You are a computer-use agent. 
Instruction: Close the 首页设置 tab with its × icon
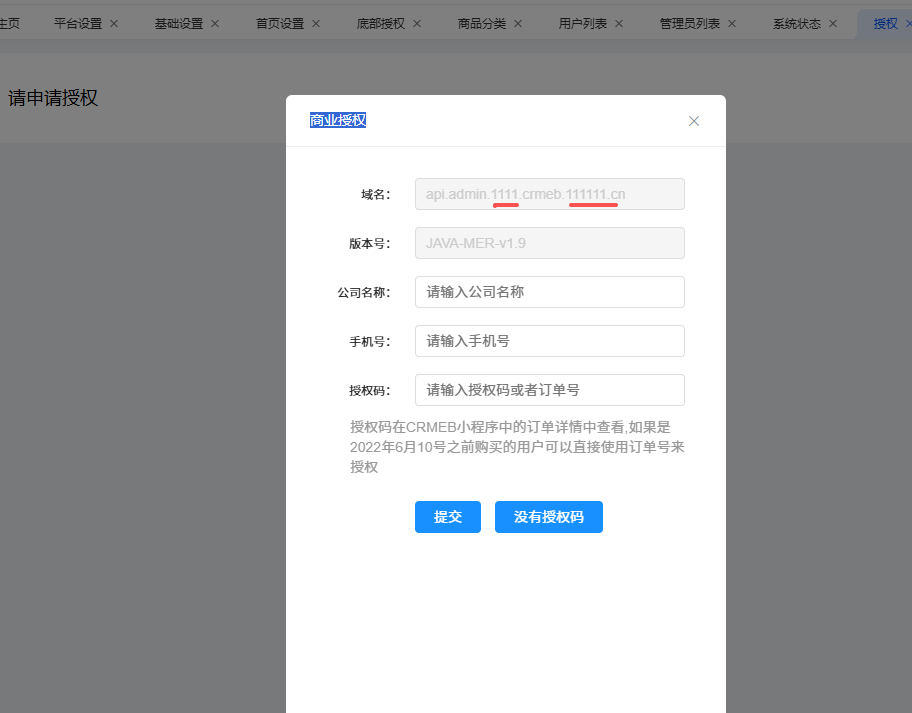pos(316,24)
